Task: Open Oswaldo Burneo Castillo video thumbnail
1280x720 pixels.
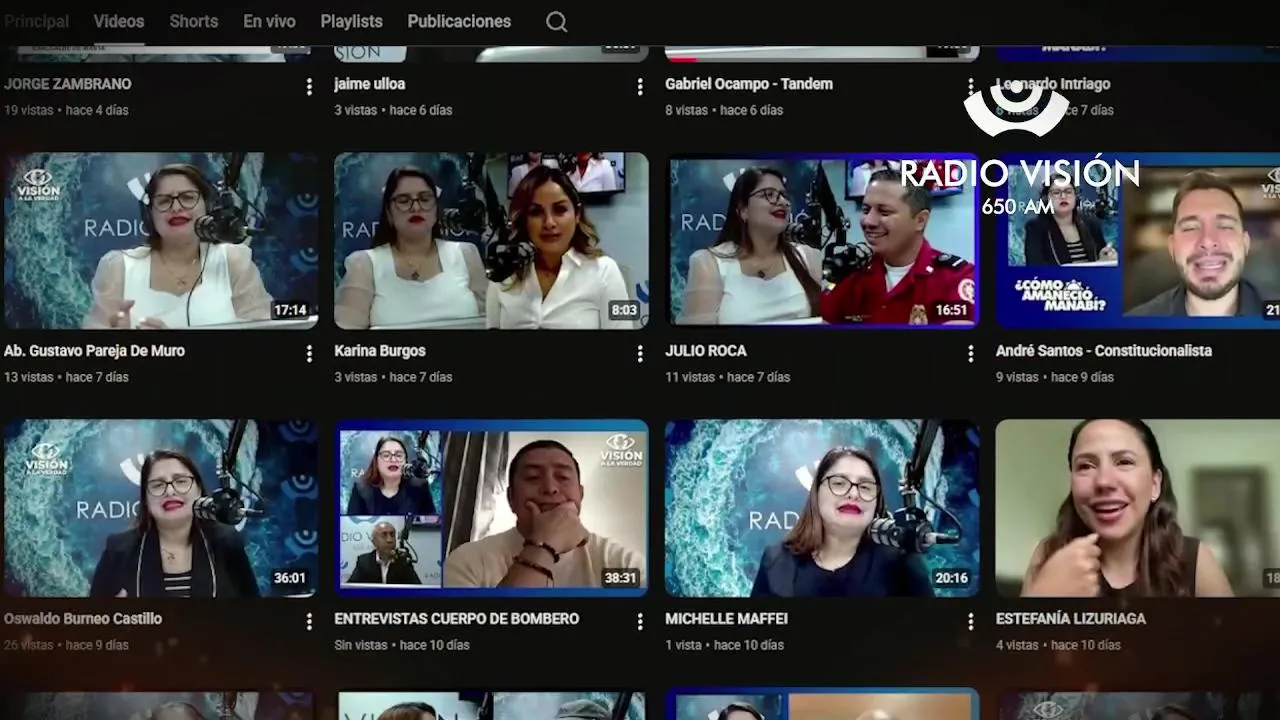Action: click(x=161, y=508)
